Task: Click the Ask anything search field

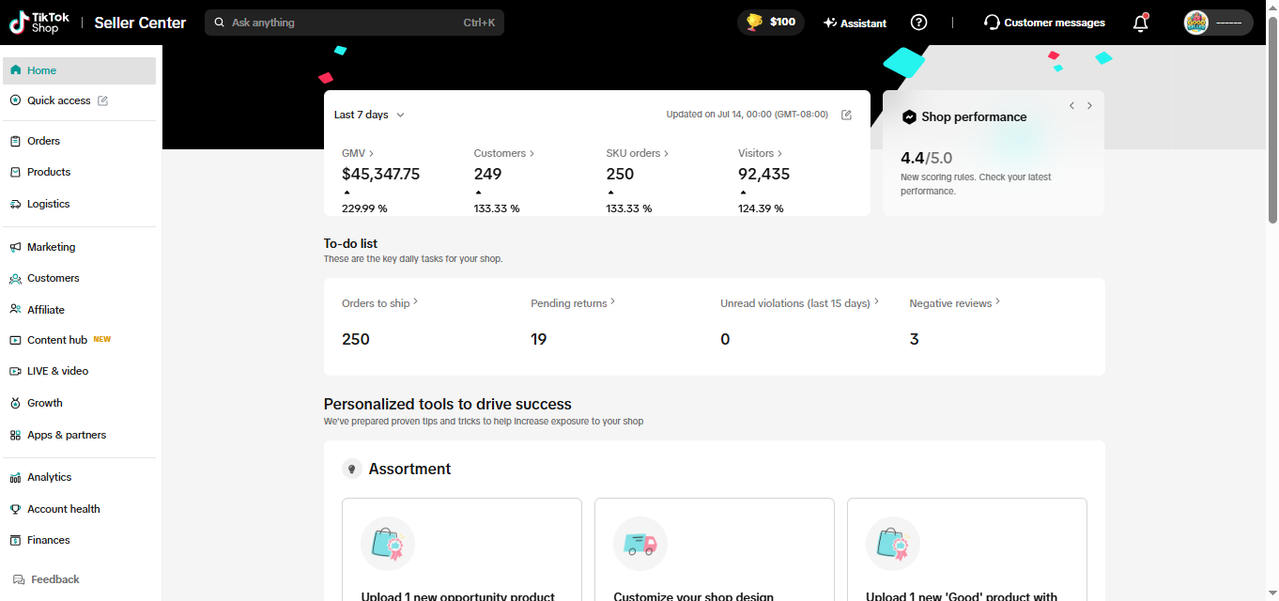Action: pyautogui.click(x=354, y=22)
